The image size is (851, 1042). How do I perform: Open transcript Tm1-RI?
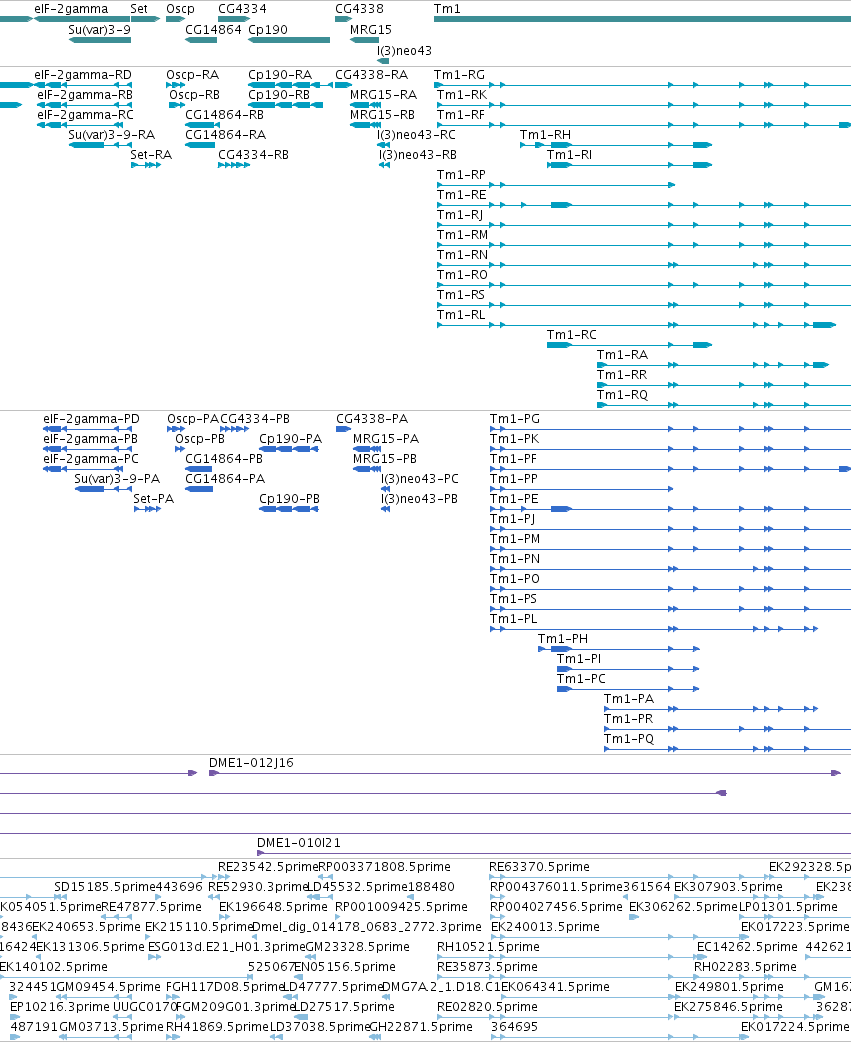coord(569,155)
